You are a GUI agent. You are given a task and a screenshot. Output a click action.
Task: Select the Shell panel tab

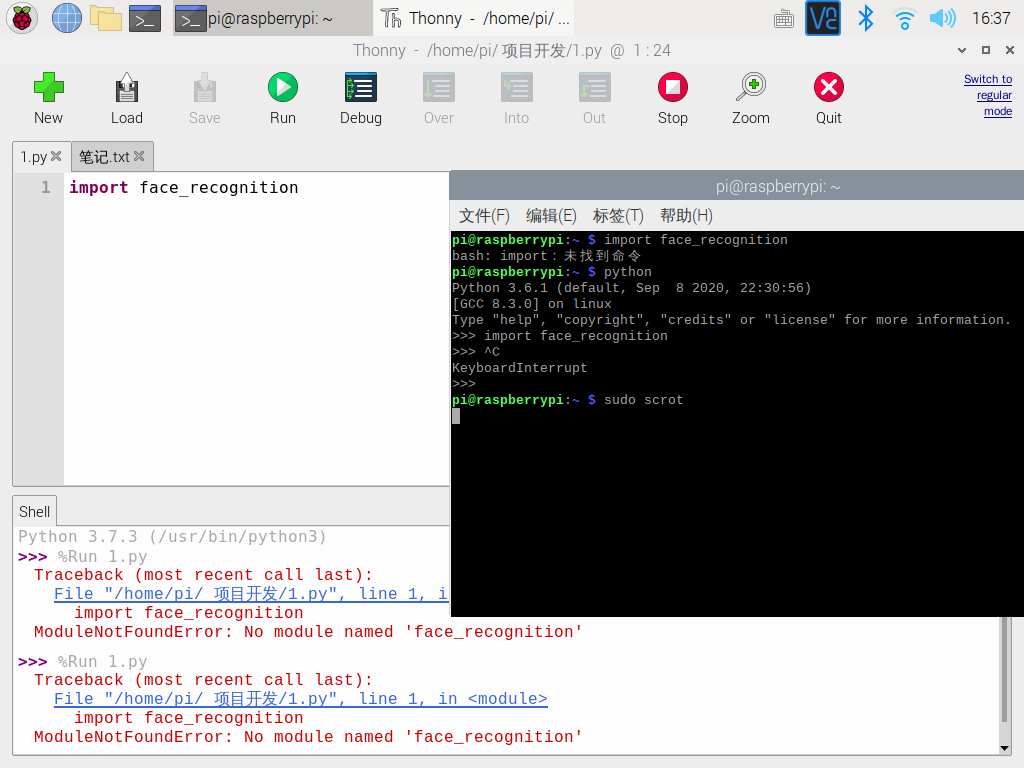click(x=35, y=511)
